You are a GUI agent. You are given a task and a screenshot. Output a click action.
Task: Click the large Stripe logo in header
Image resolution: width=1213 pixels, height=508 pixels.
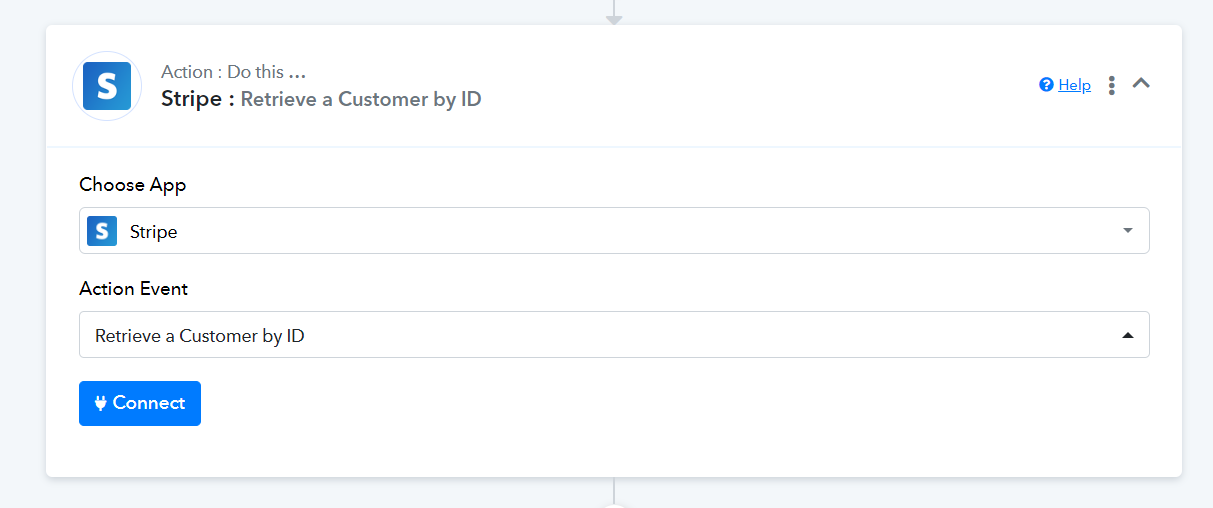(x=107, y=86)
